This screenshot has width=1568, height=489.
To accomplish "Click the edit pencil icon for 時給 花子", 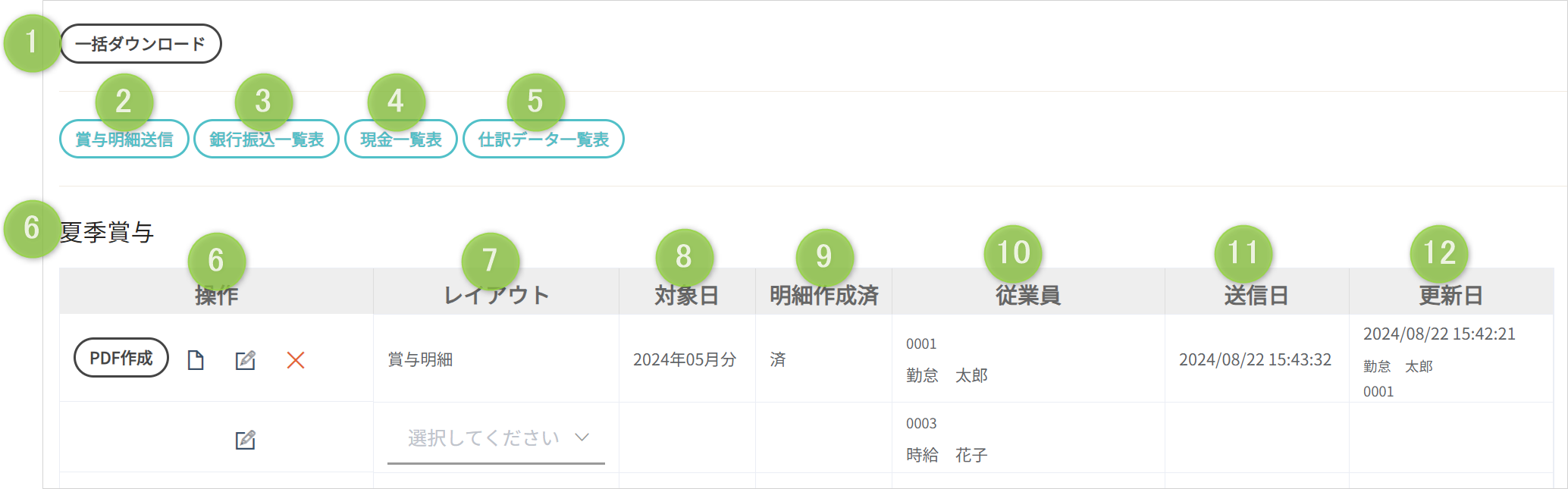I will click(x=245, y=440).
